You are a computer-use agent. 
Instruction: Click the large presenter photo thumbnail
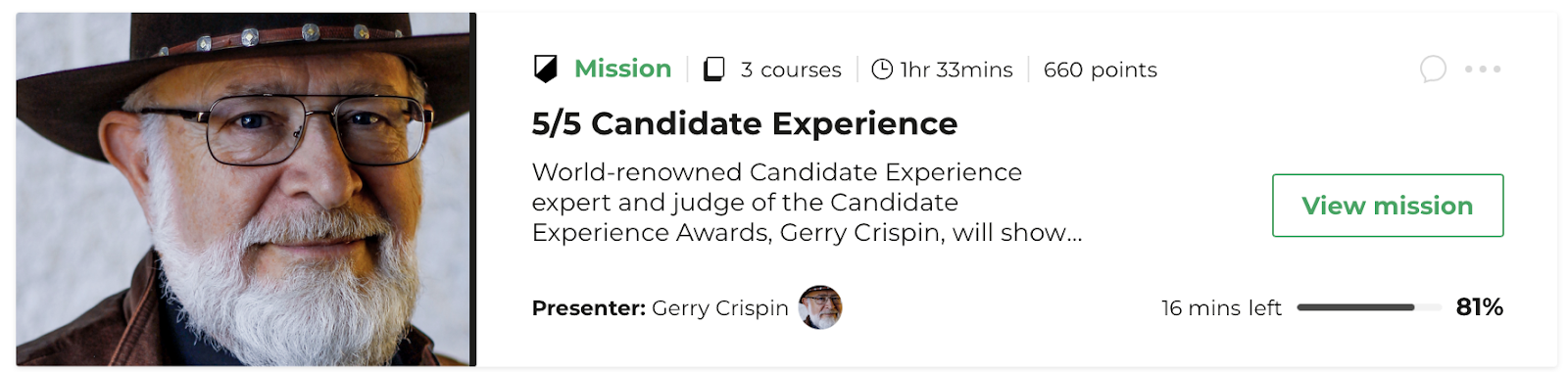pos(243,189)
